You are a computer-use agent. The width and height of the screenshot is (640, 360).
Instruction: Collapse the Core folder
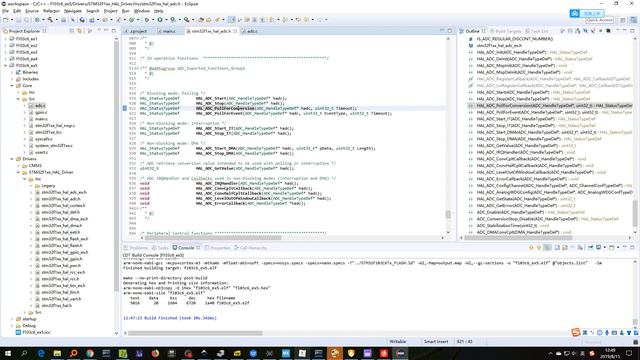point(12,86)
